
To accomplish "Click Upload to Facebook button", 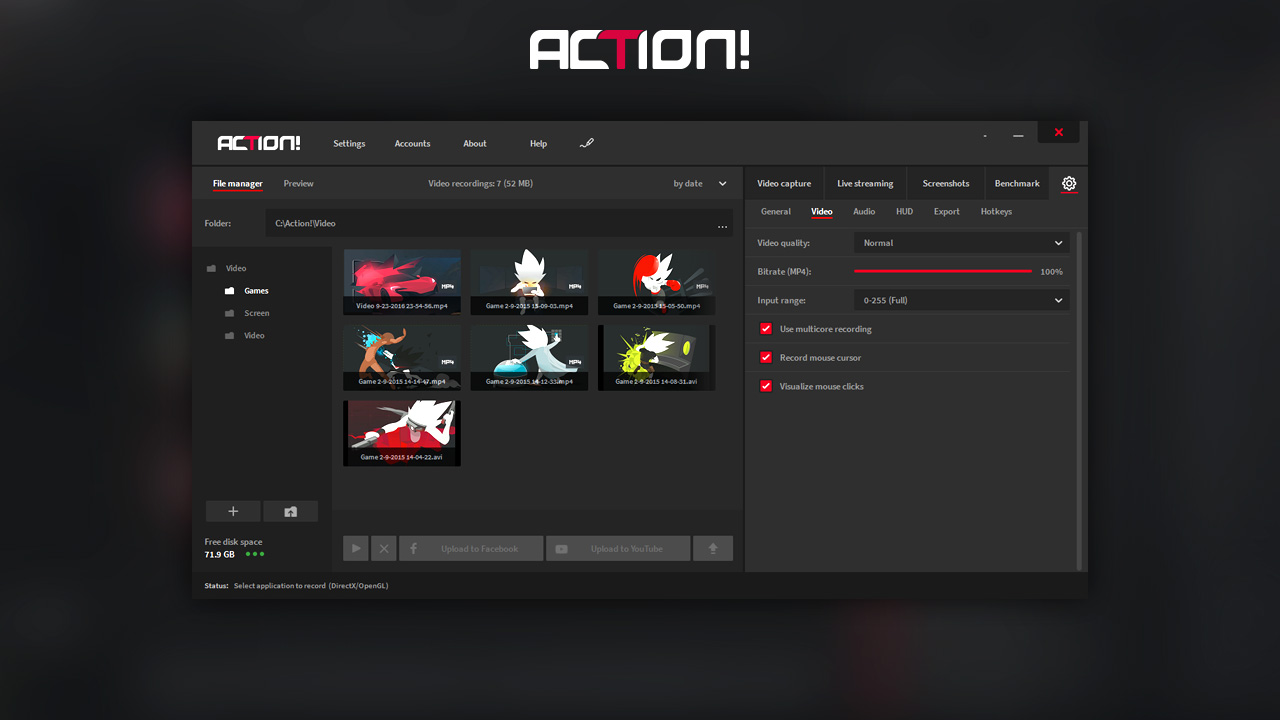I will [471, 548].
